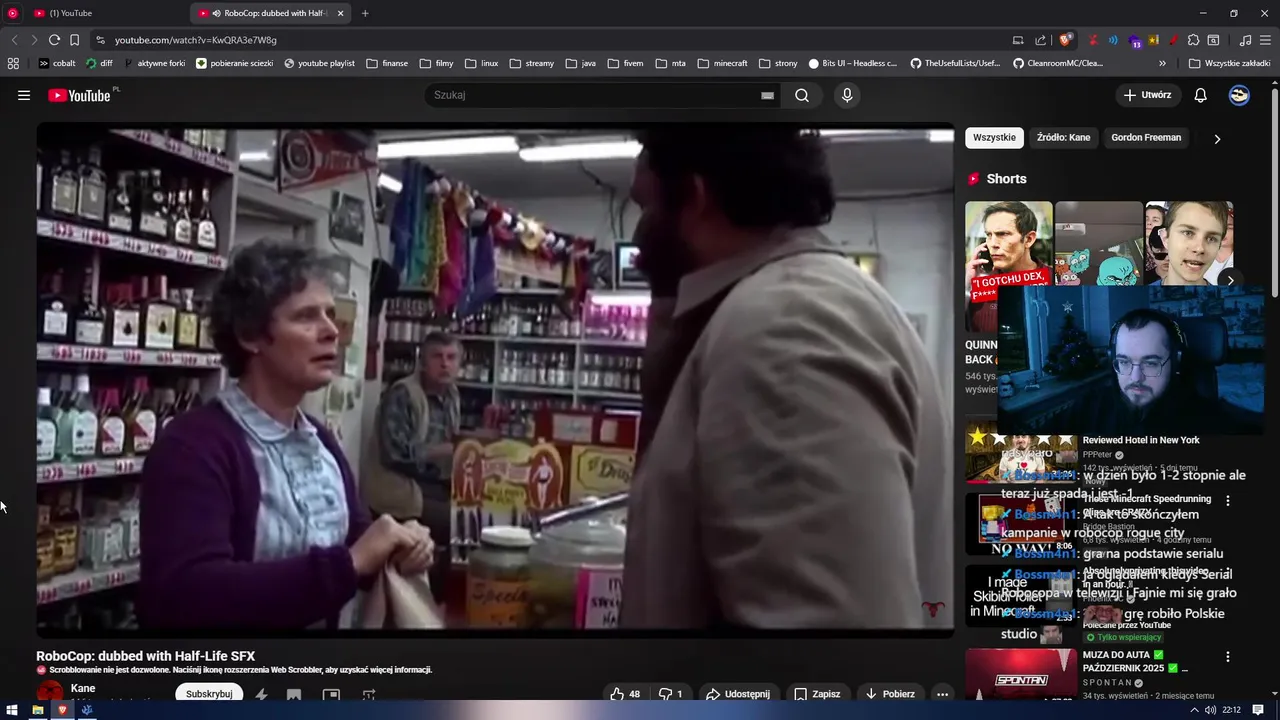Open File Explorer from the taskbar

coord(38,710)
